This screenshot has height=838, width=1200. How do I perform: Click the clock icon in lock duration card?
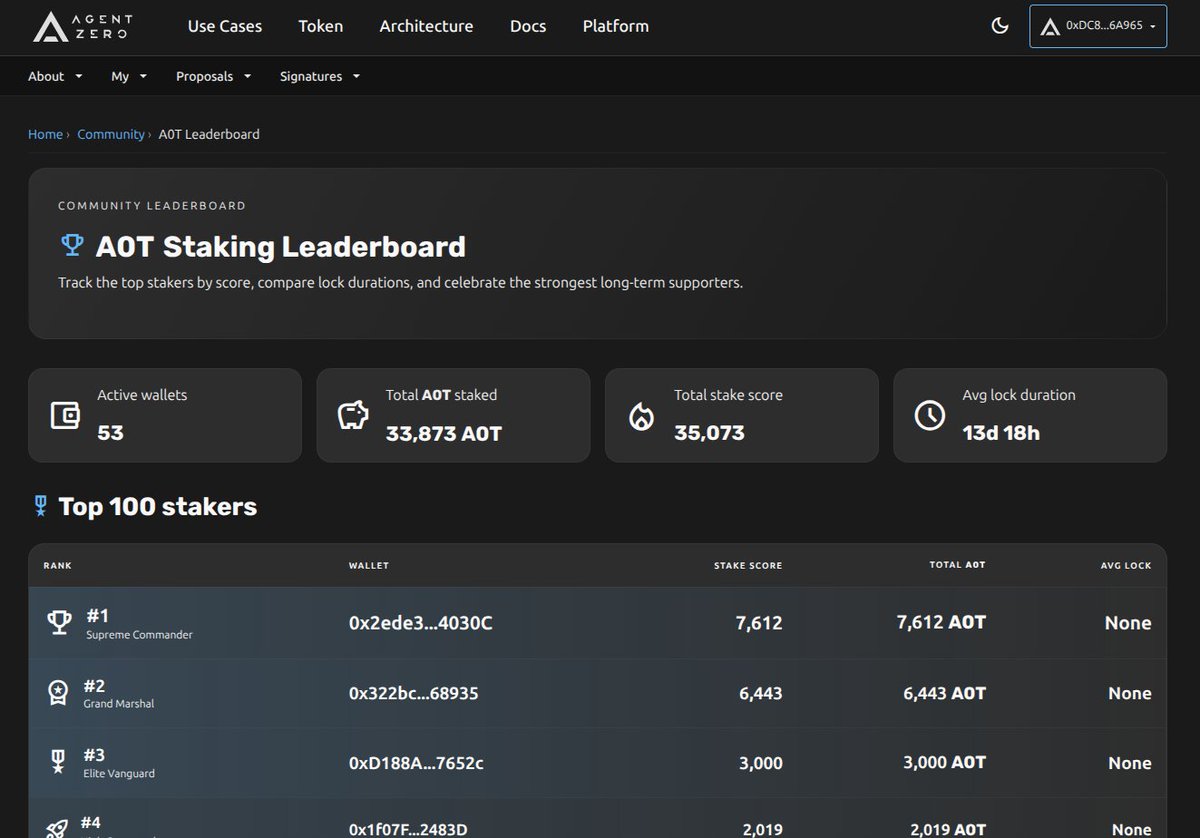point(930,415)
